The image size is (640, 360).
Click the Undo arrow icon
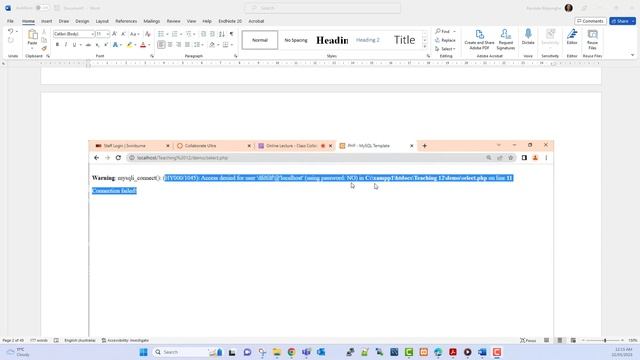pyautogui.click(x=11, y=31)
